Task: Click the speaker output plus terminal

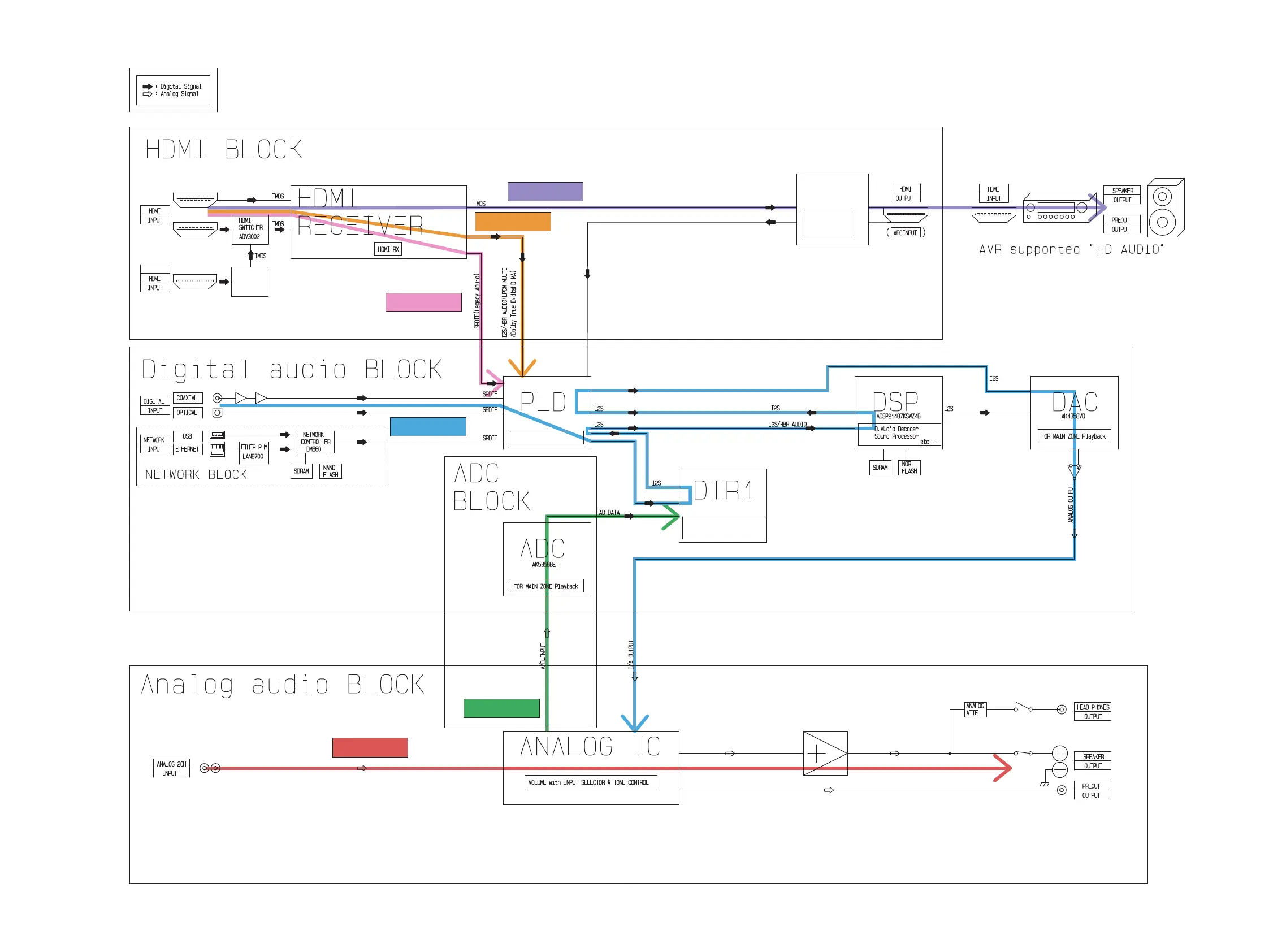Action: pos(1060,753)
